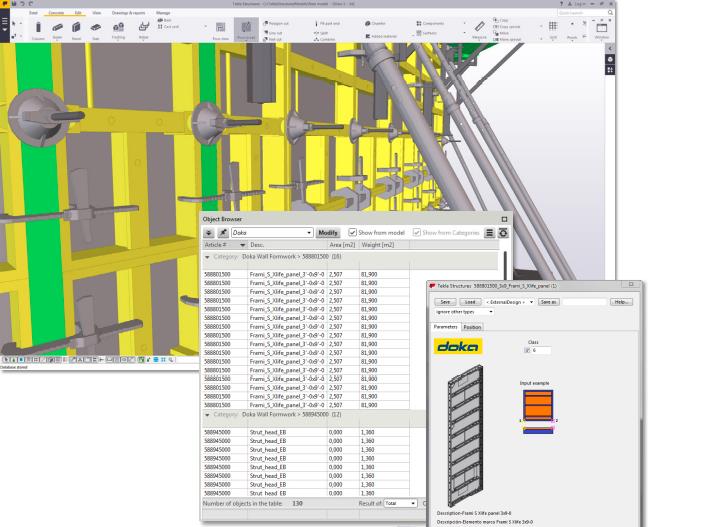Viewport: 708px width, 527px height.
Task: Click the Modify button
Action: [328, 233]
